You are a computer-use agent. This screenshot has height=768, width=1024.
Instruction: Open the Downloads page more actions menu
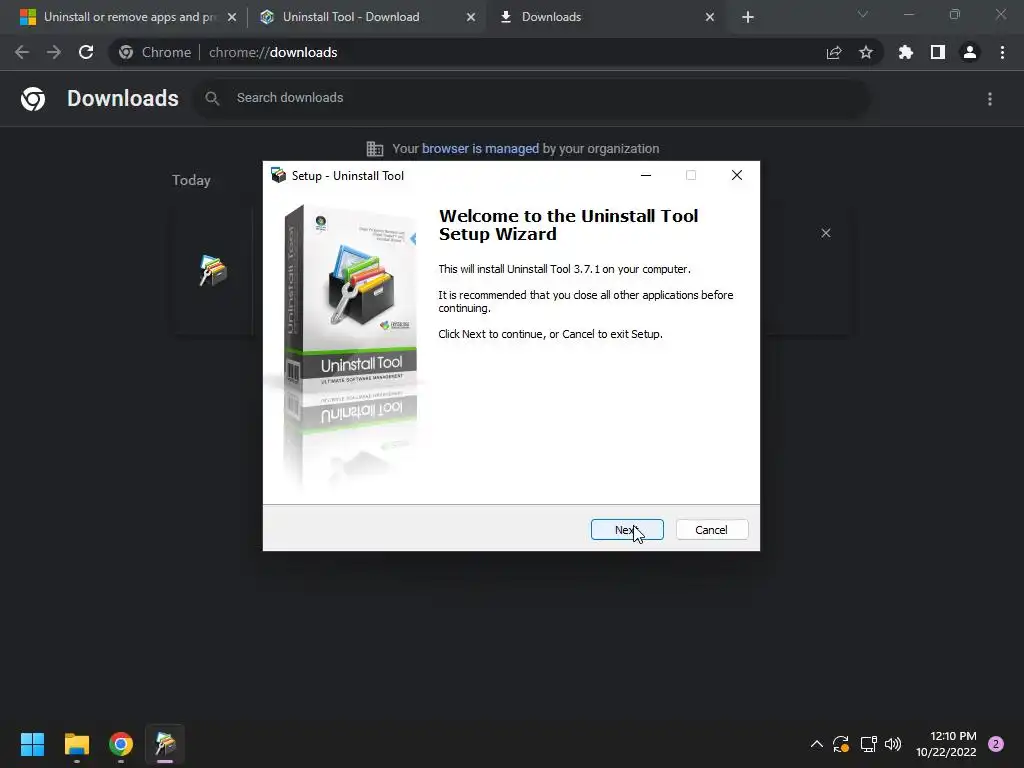click(990, 99)
